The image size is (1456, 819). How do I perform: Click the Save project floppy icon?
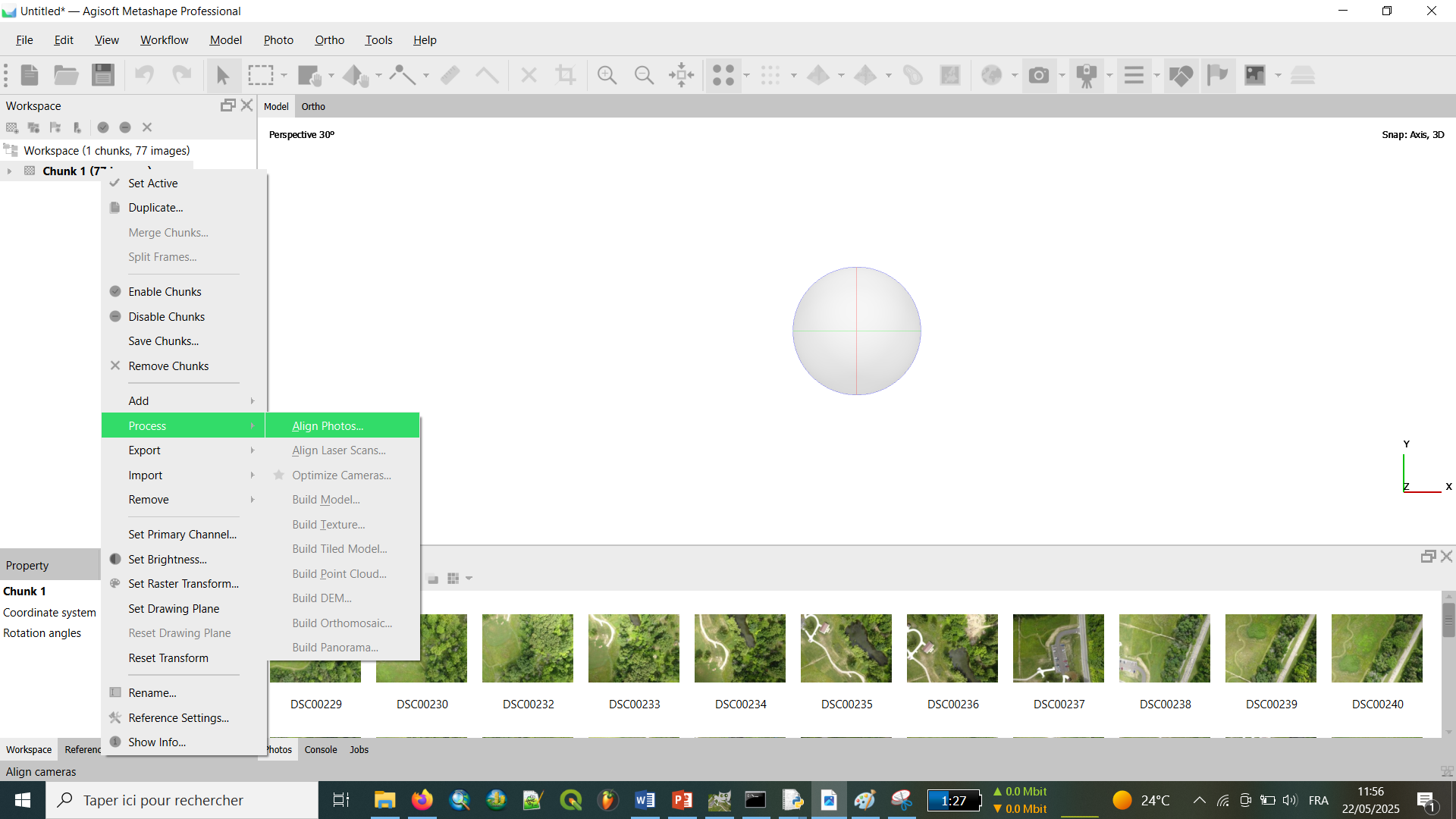[x=102, y=75]
